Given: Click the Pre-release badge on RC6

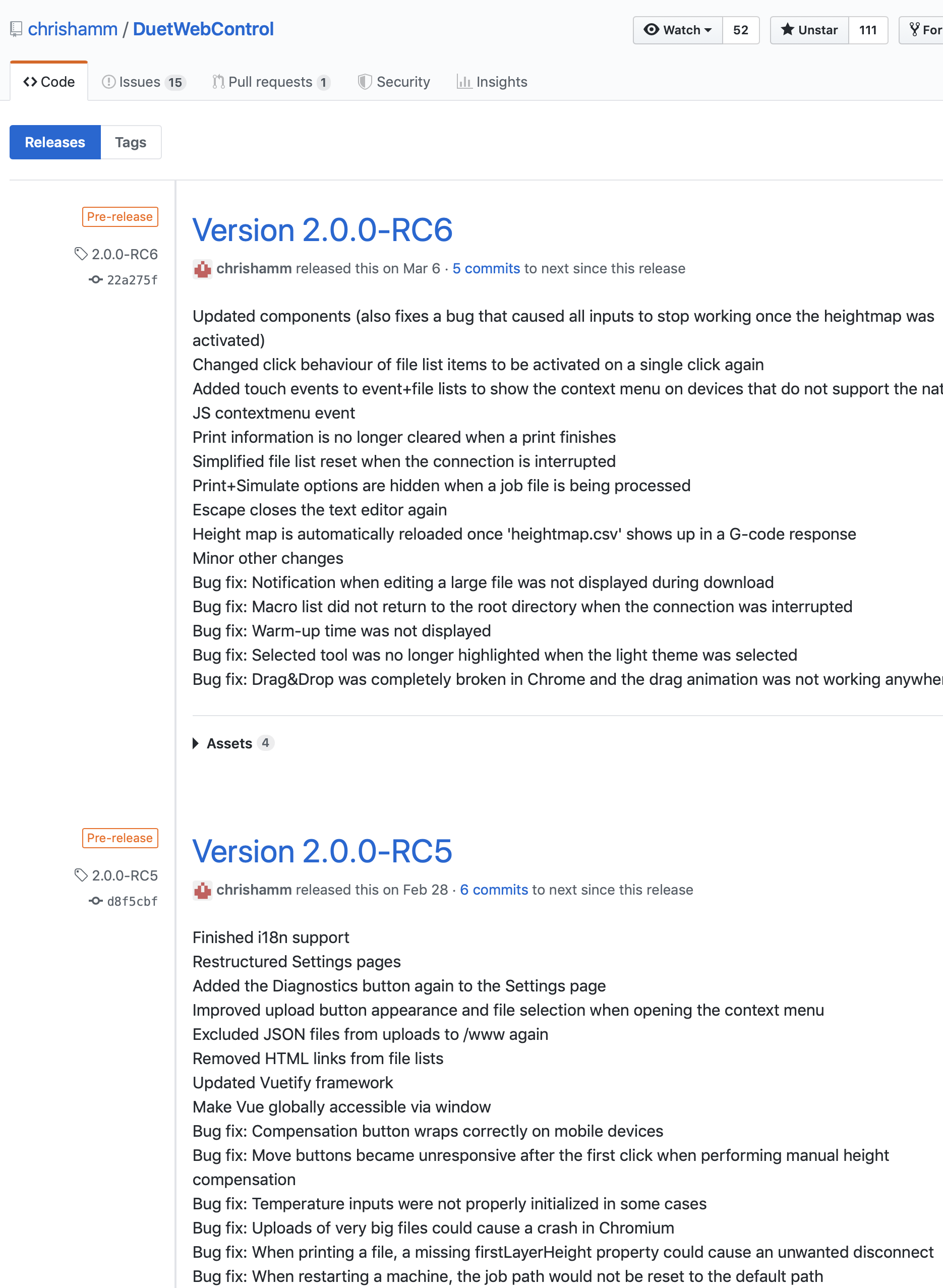Looking at the screenshot, I should click(x=120, y=216).
